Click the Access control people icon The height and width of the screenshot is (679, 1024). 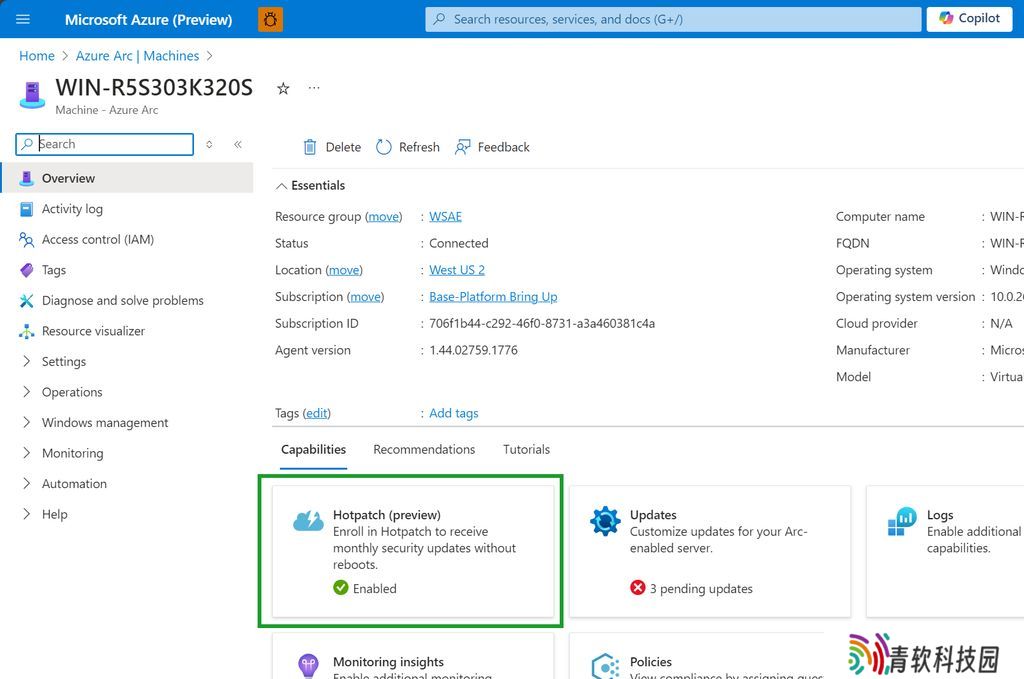pyautogui.click(x=27, y=240)
